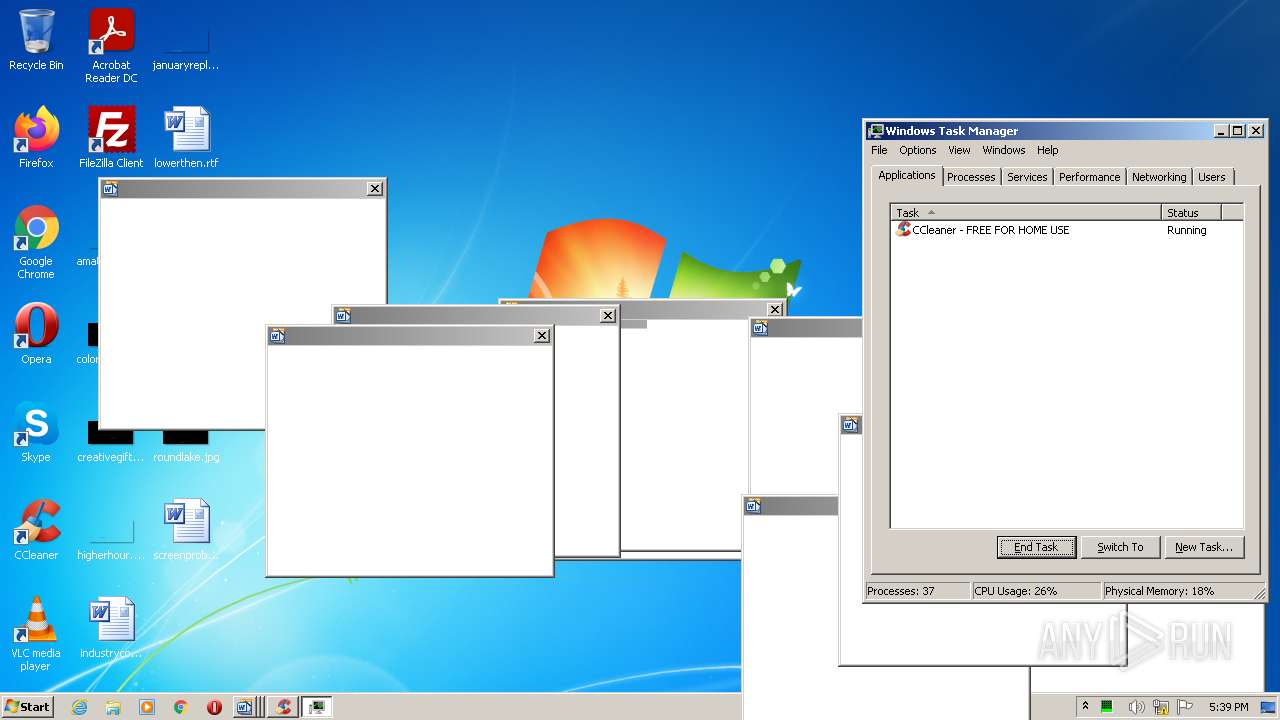Open the FileZilla Client desktop shortcut

[x=111, y=138]
